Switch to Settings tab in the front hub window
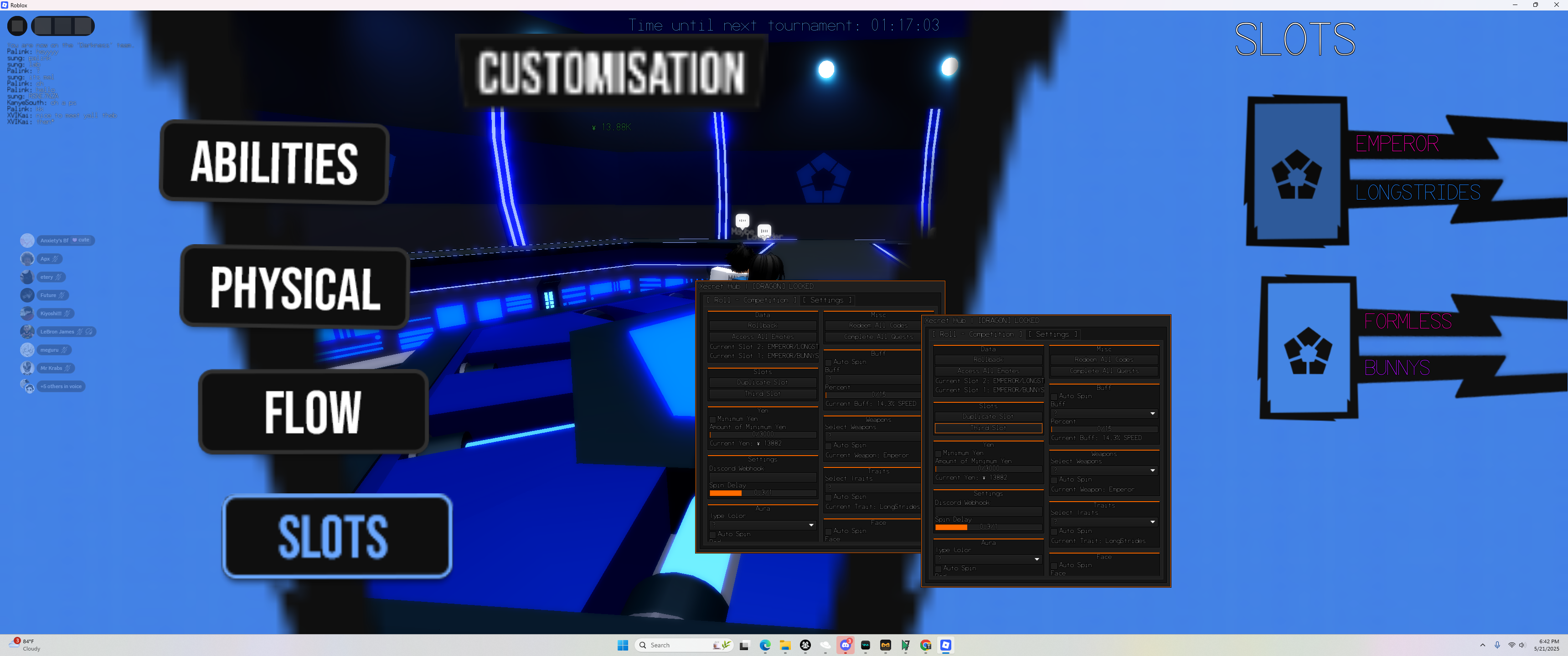Screen dimensions: 1568x656 click(x=1052, y=334)
